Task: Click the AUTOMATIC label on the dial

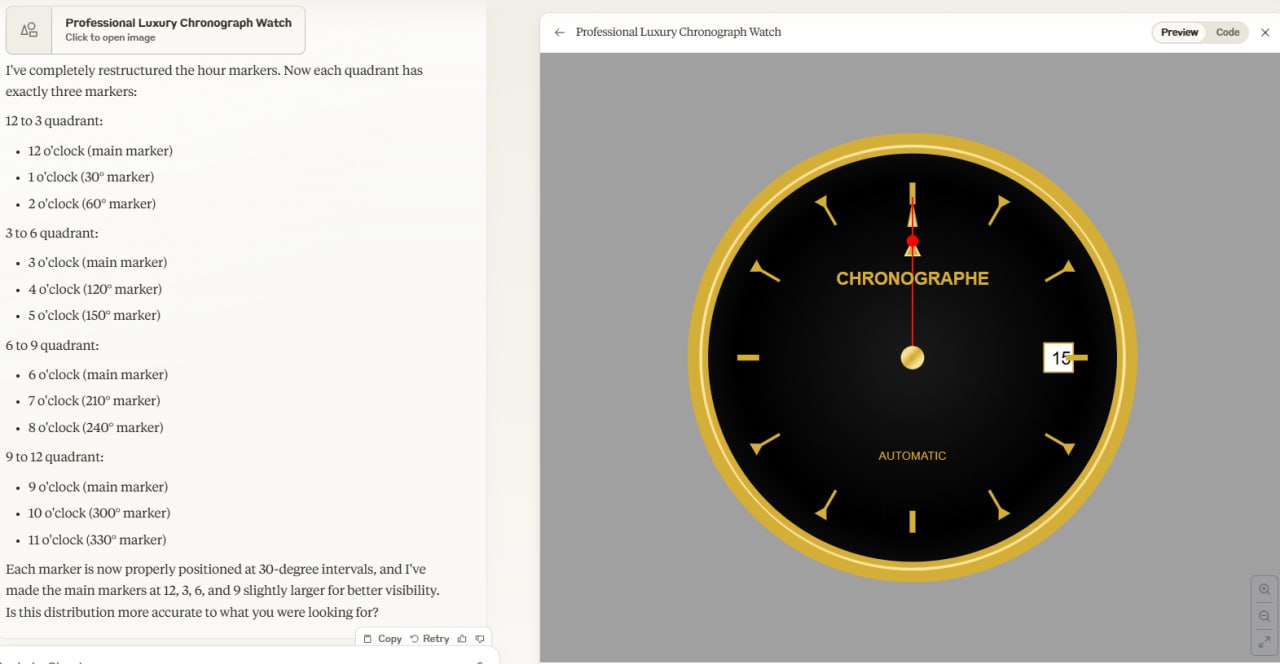Action: pyautogui.click(x=912, y=456)
